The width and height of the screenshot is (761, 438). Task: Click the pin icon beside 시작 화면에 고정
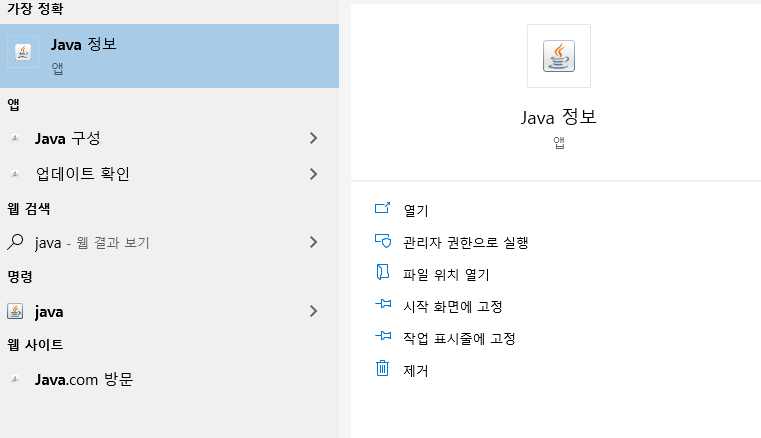point(383,304)
